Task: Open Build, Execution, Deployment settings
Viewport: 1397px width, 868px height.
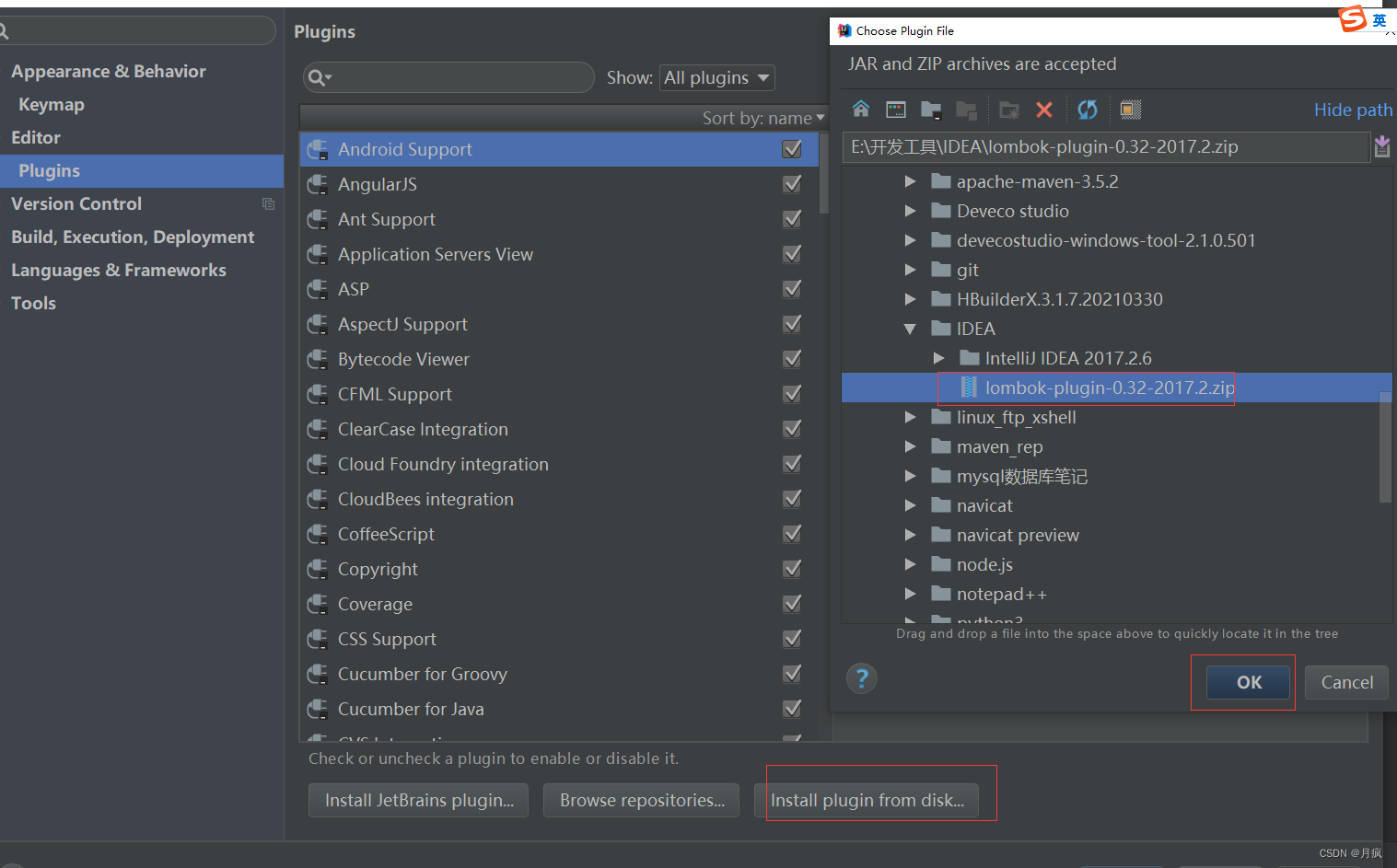Action: 133,237
